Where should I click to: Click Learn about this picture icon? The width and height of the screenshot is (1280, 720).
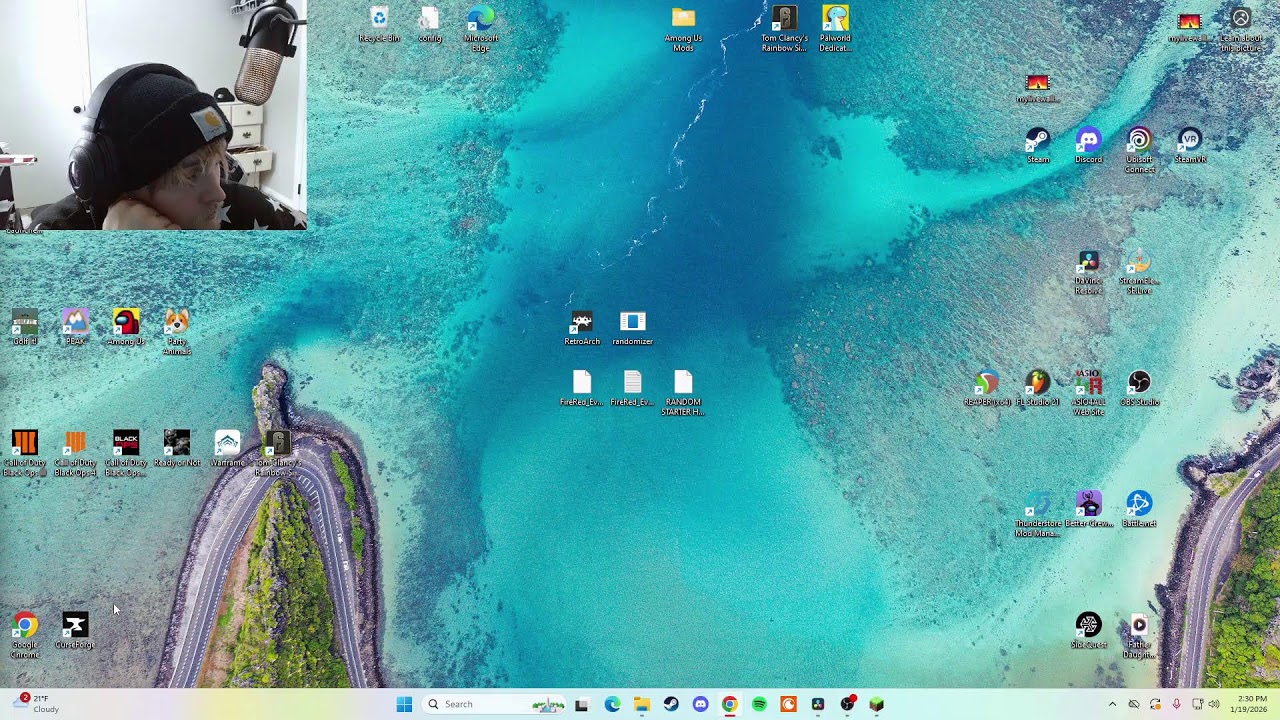point(1241,28)
